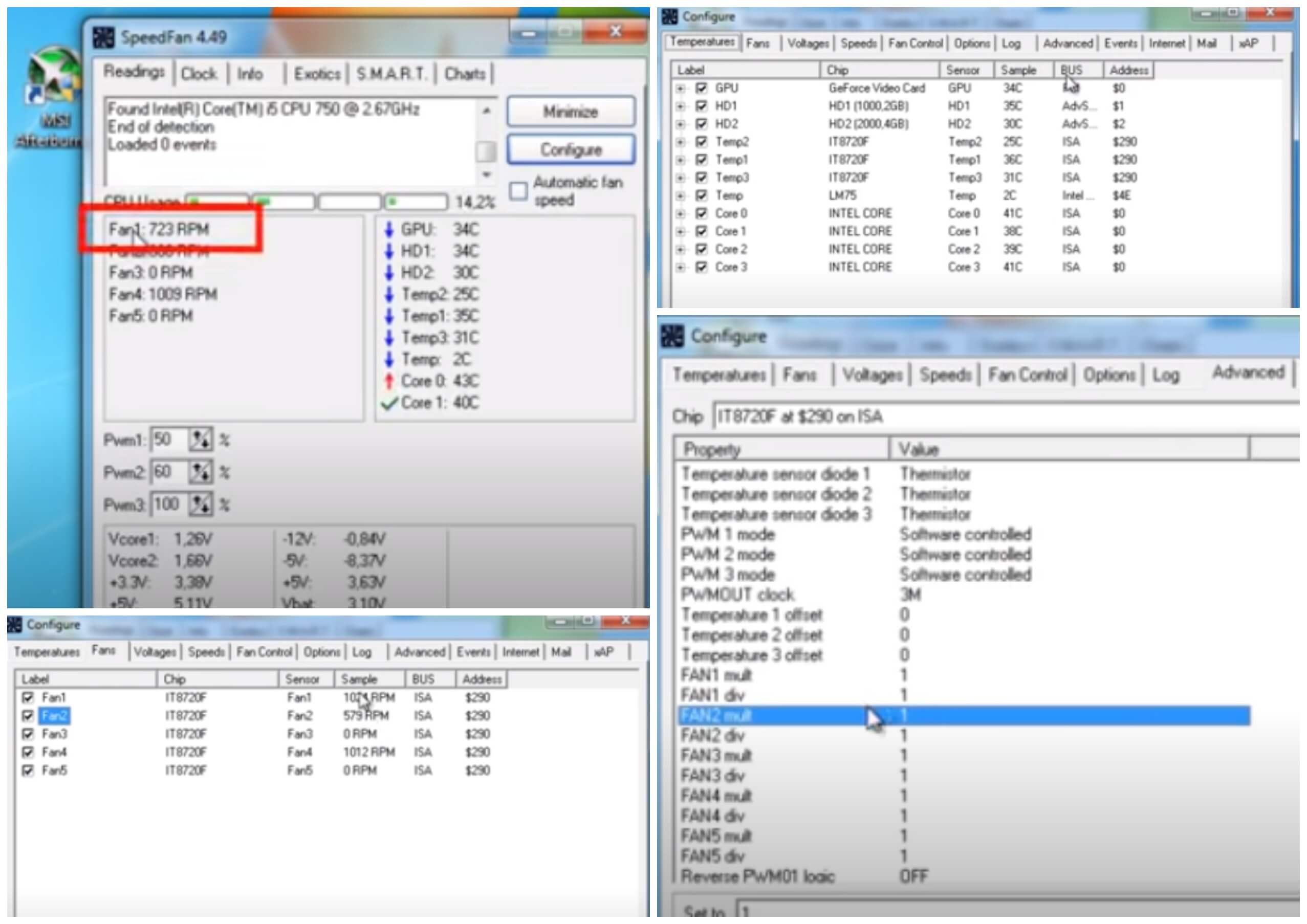
Task: Open the Exotics tab in SpeedFan
Action: pyautogui.click(x=317, y=74)
